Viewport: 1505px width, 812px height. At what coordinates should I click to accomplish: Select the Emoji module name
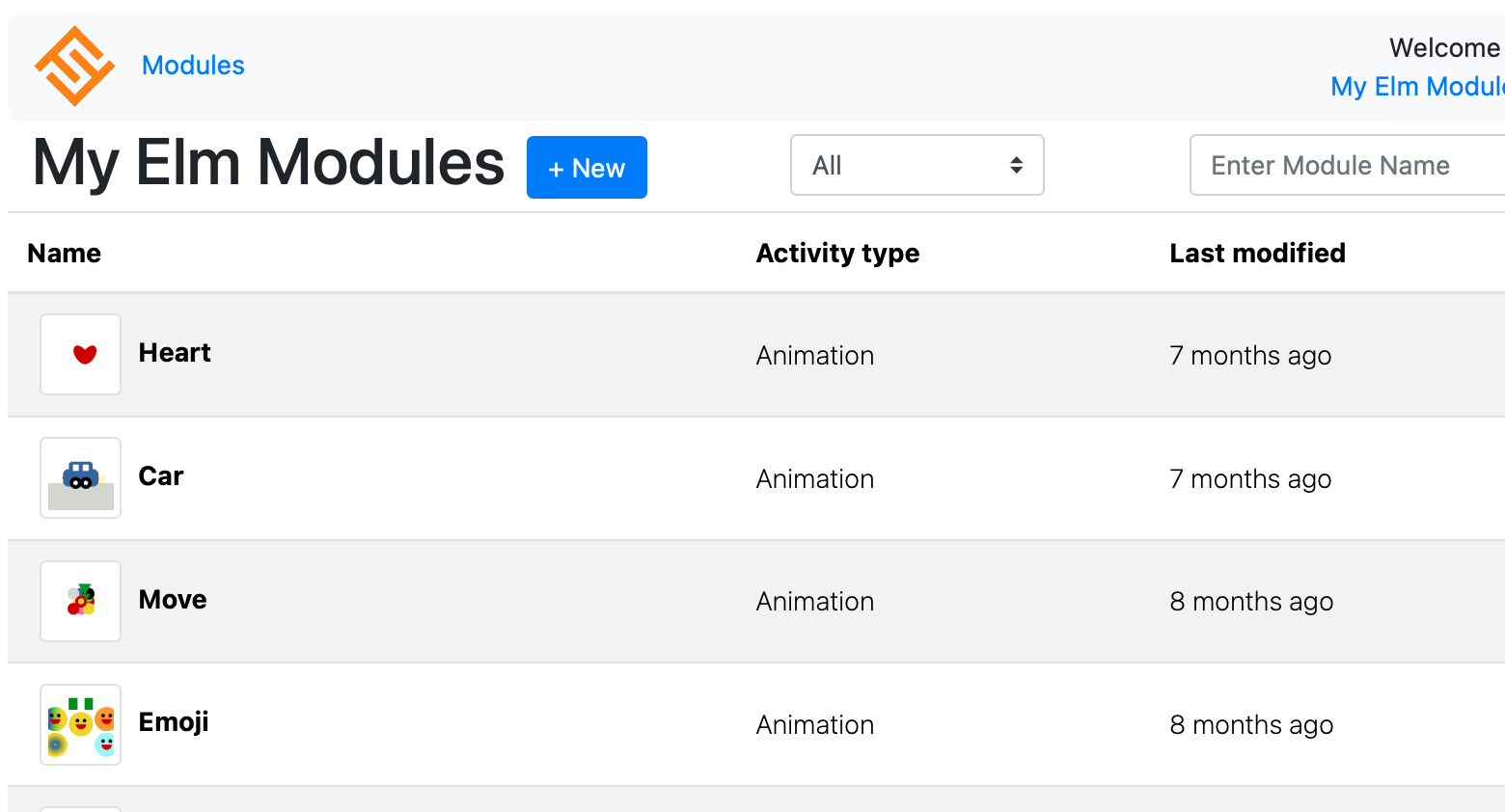[x=174, y=722]
